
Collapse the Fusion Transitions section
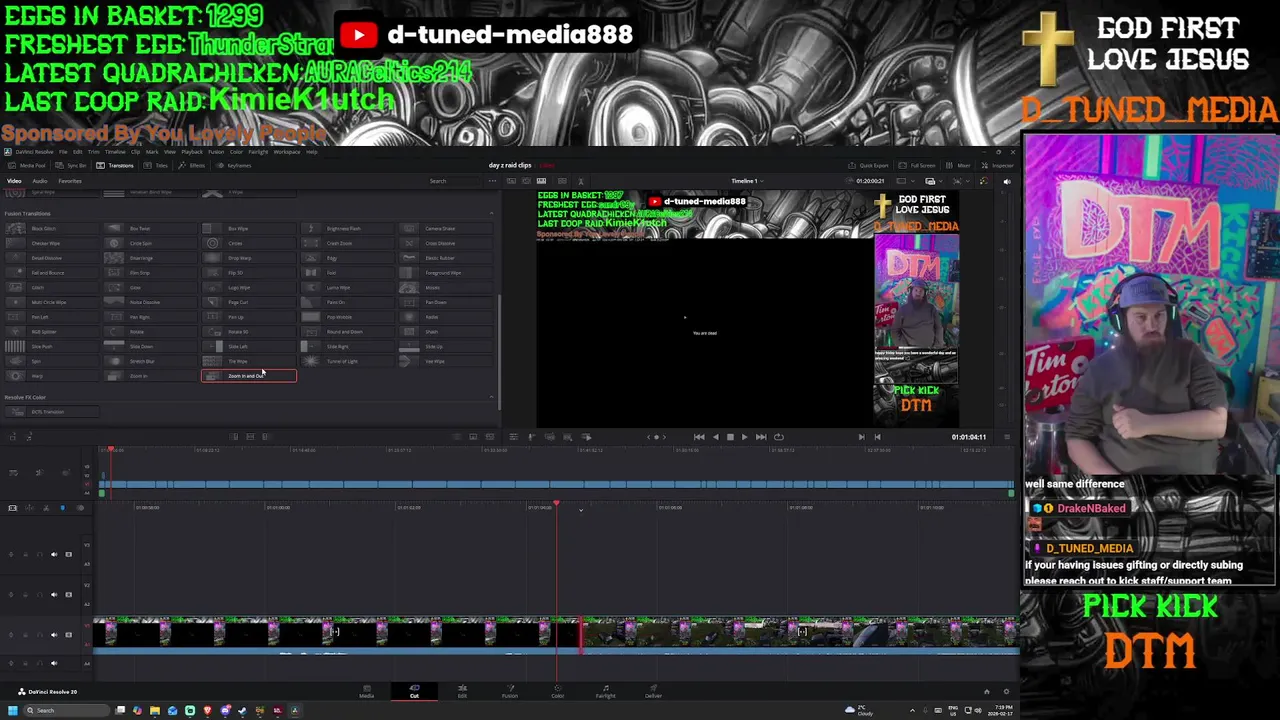491,214
